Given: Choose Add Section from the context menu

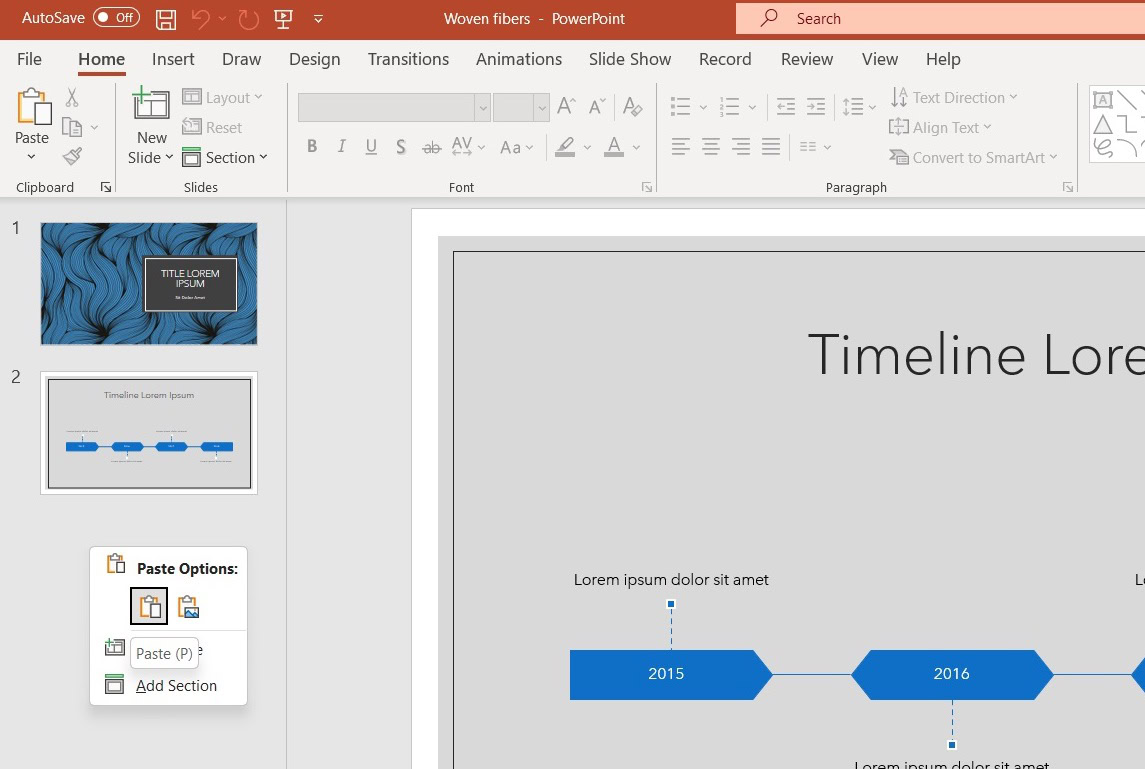Looking at the screenshot, I should [176, 685].
